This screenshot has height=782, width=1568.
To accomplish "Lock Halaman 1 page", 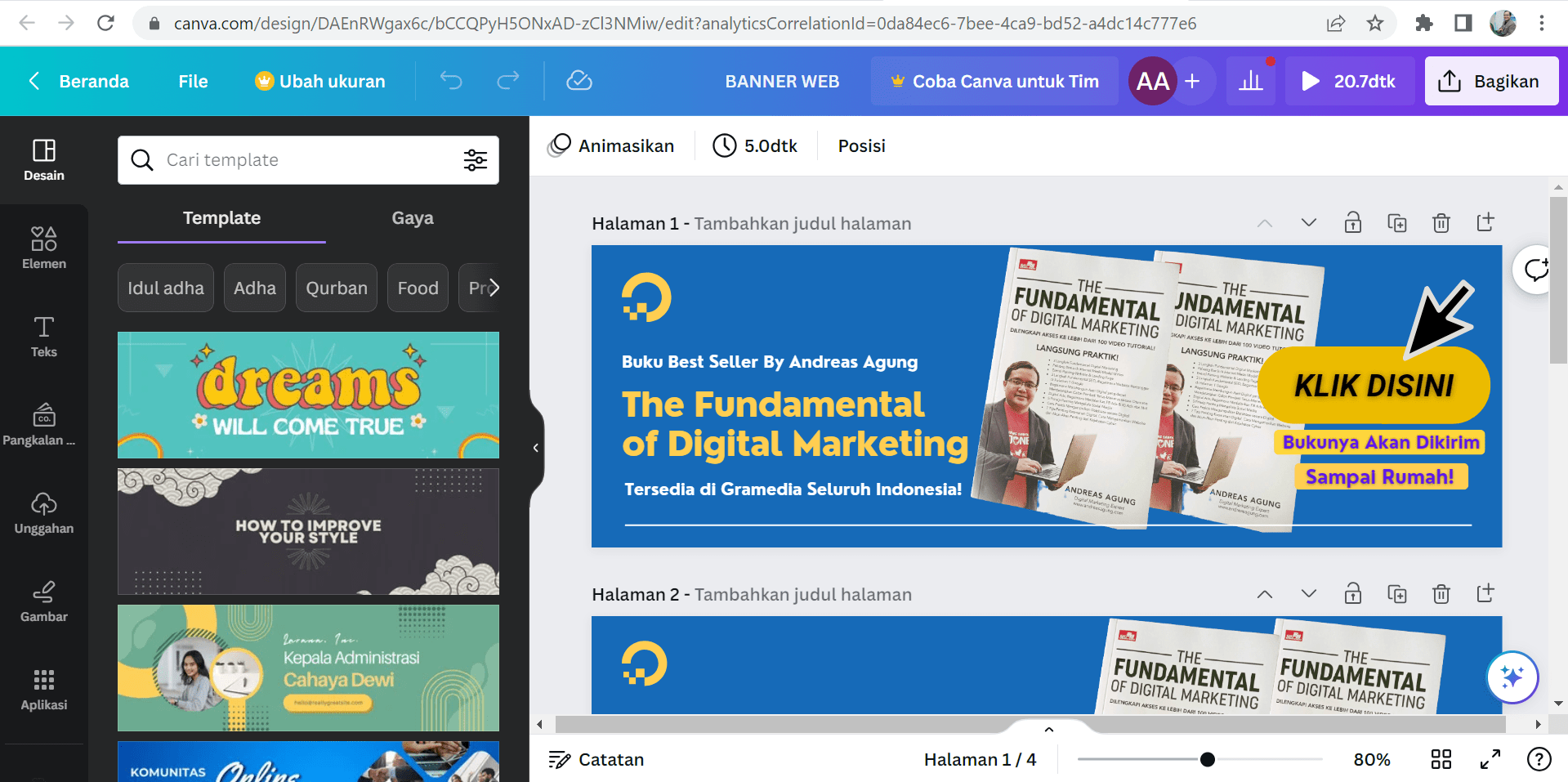I will click(1353, 223).
